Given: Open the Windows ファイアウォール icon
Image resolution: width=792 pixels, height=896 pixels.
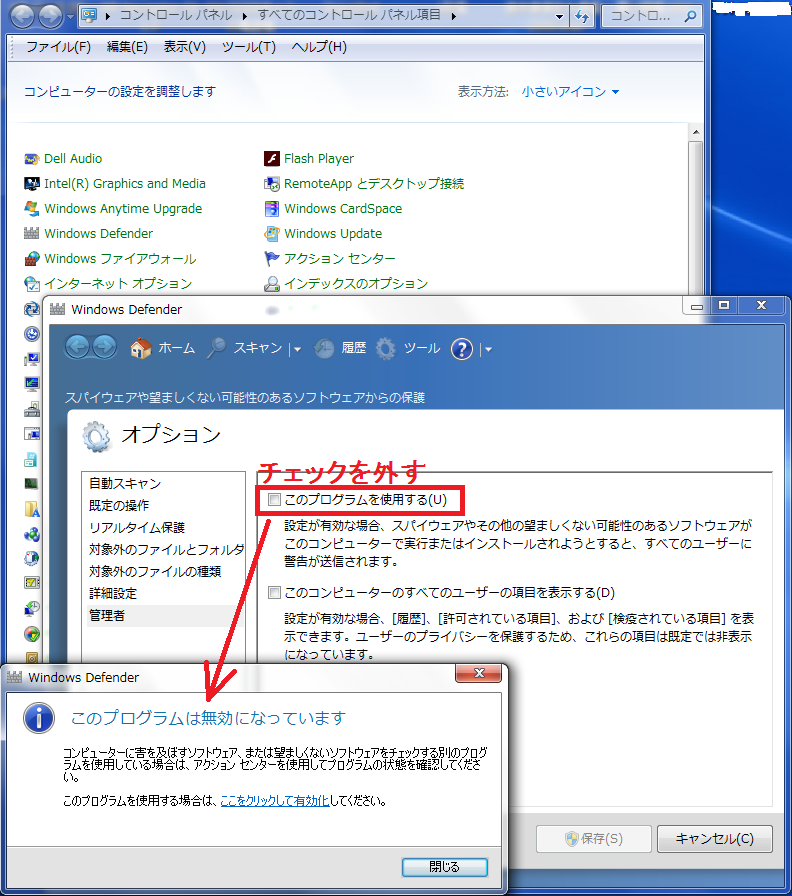Looking at the screenshot, I should 31,259.
